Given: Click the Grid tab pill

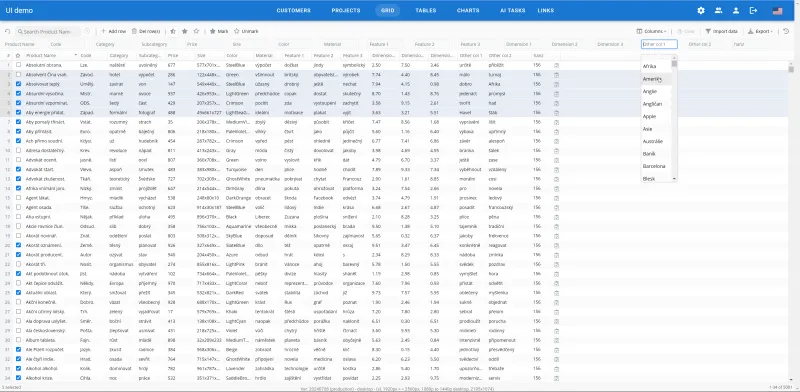Looking at the screenshot, I should click(x=388, y=10).
